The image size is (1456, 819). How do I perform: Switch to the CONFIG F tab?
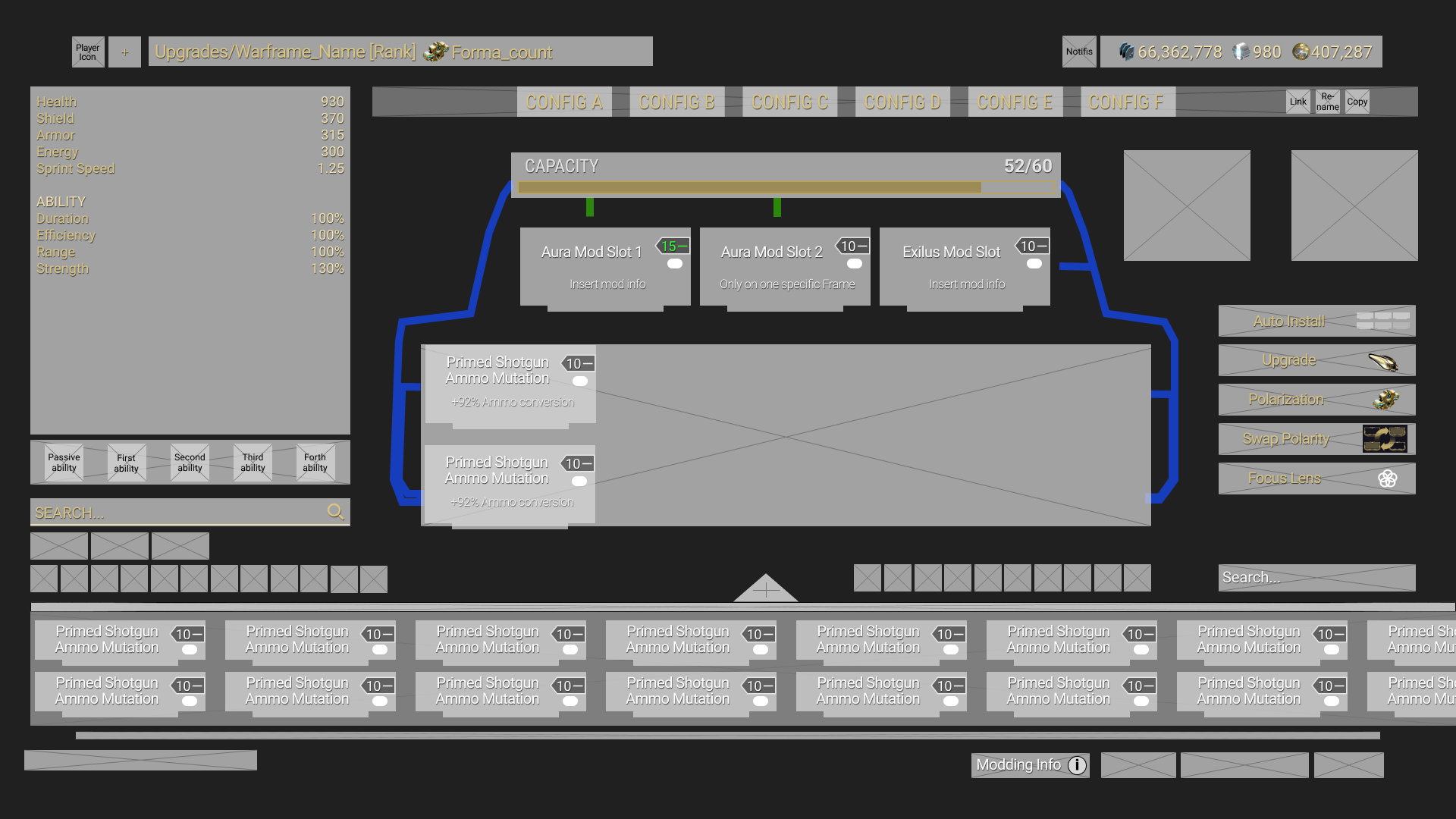click(1128, 102)
